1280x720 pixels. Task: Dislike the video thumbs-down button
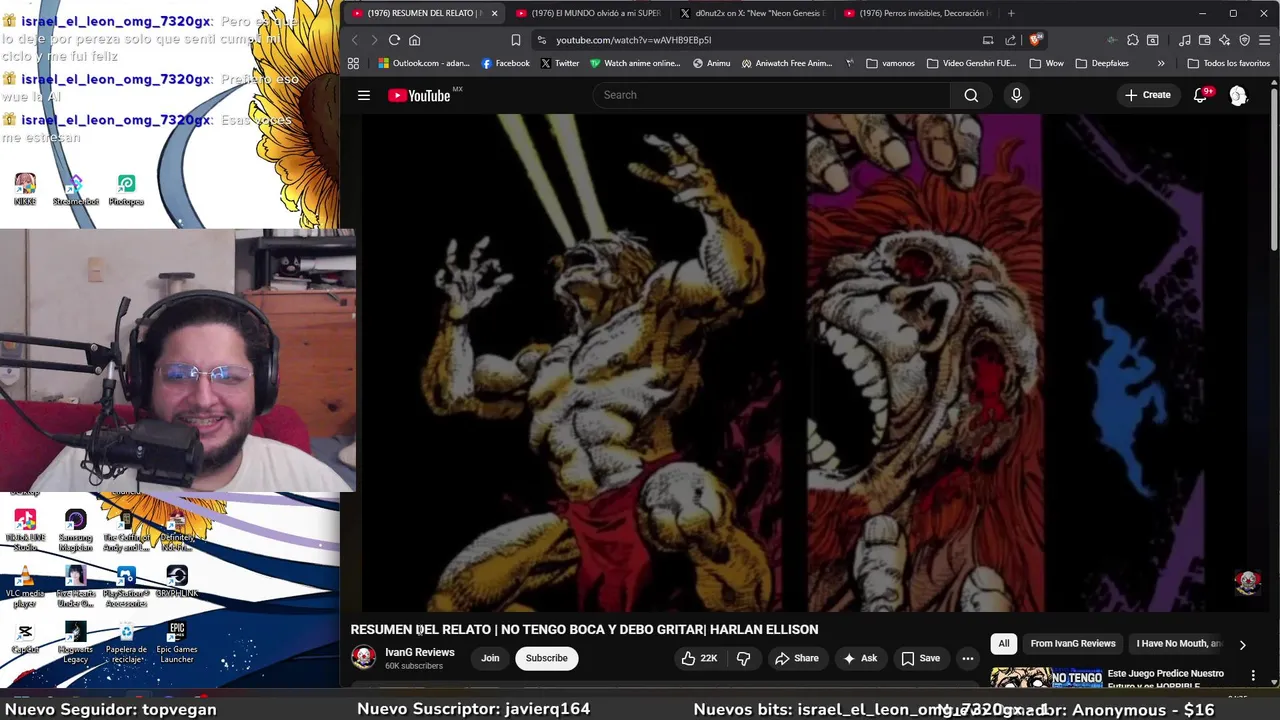tap(743, 658)
